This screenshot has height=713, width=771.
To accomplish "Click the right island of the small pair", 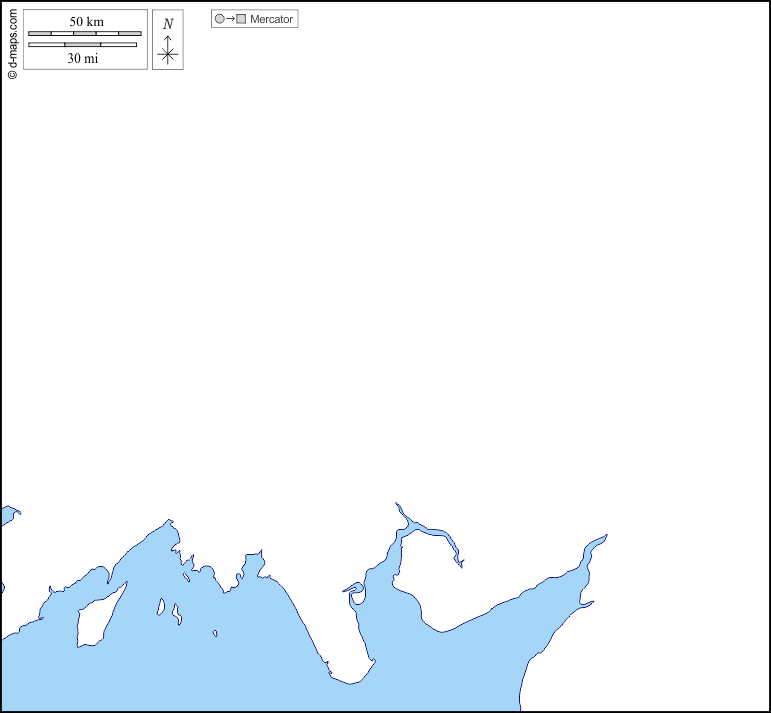I will click(x=177, y=613).
